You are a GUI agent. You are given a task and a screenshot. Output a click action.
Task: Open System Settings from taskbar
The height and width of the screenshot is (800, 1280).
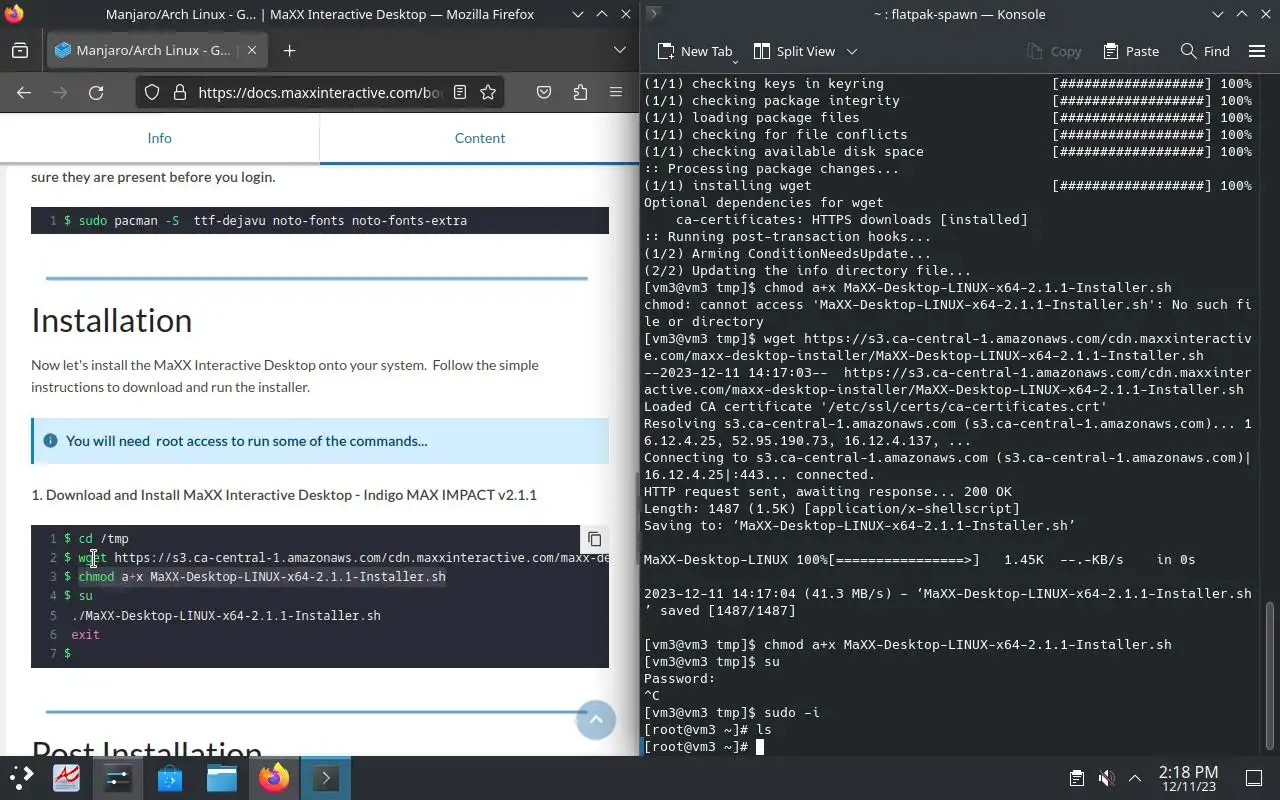[x=118, y=777]
